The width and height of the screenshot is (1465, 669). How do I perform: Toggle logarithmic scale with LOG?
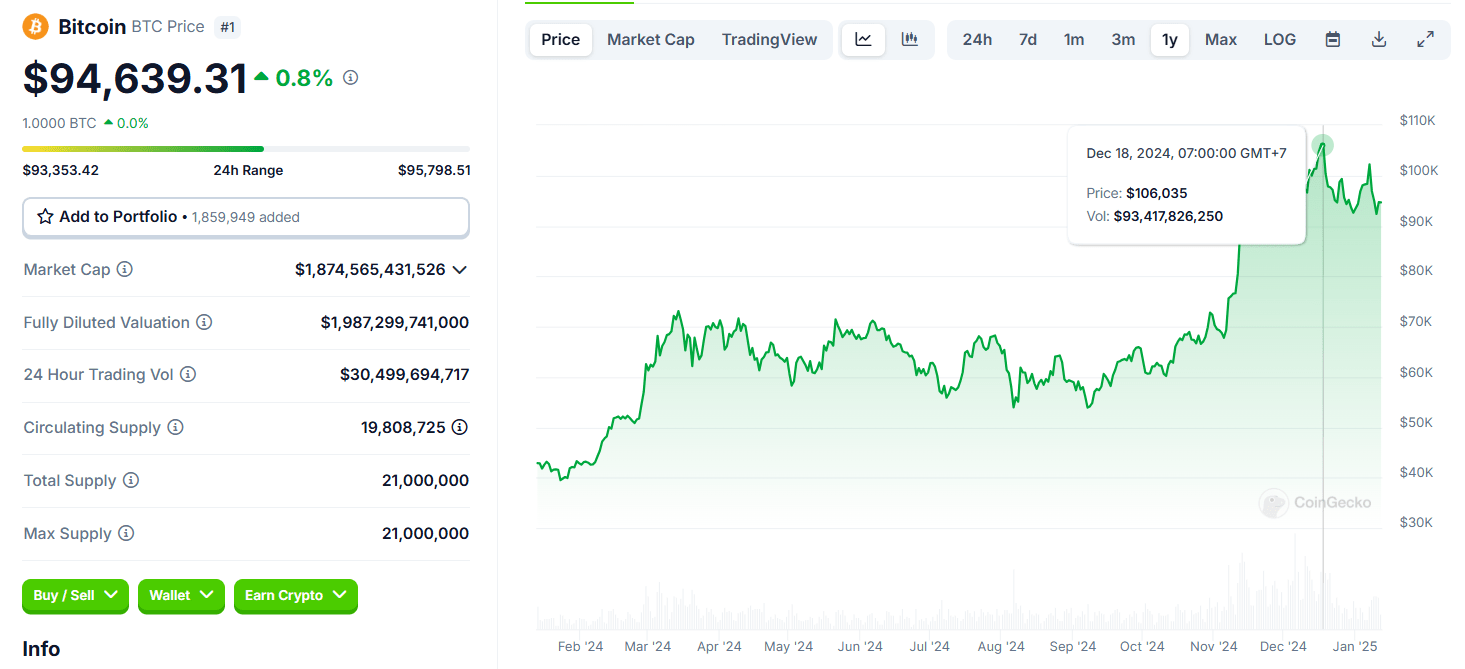(x=1279, y=39)
